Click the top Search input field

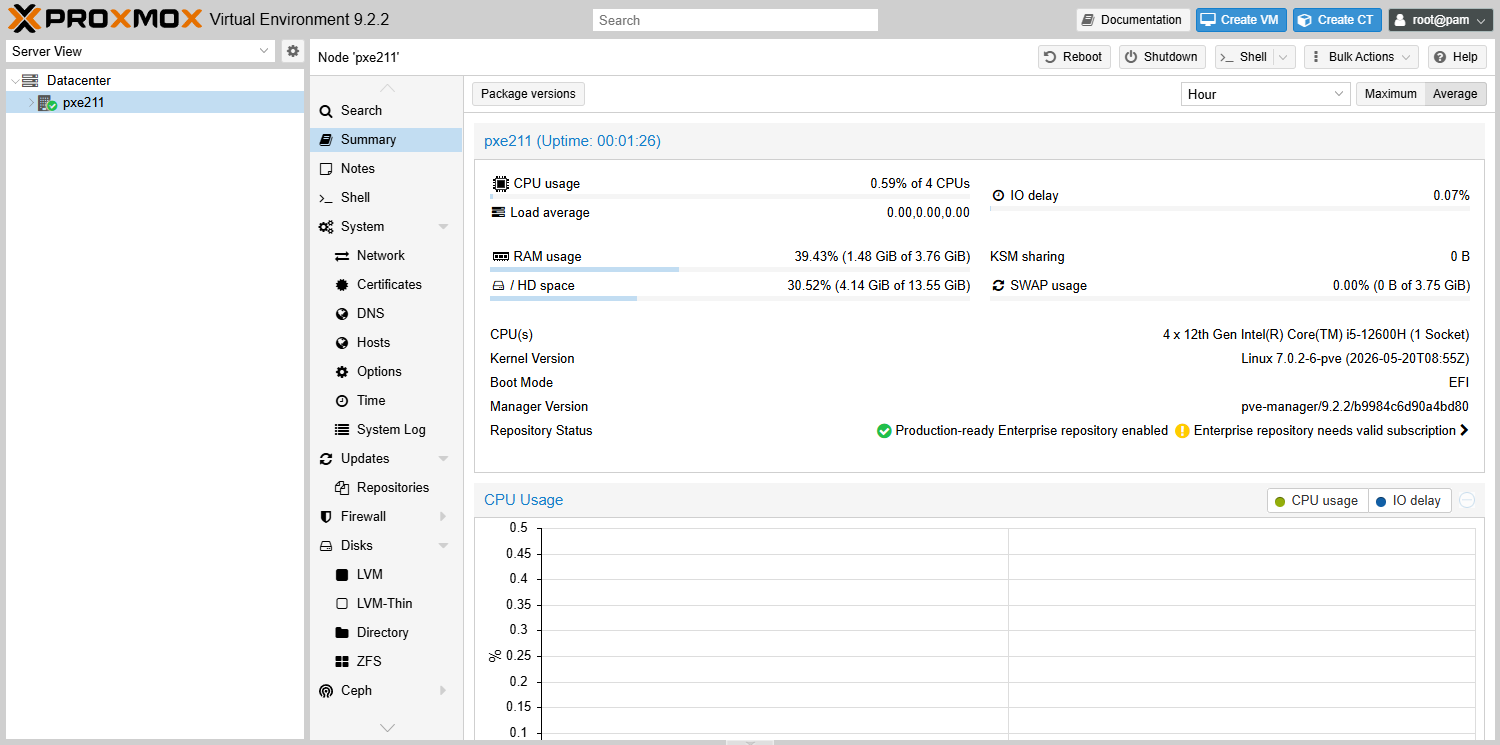(x=735, y=20)
